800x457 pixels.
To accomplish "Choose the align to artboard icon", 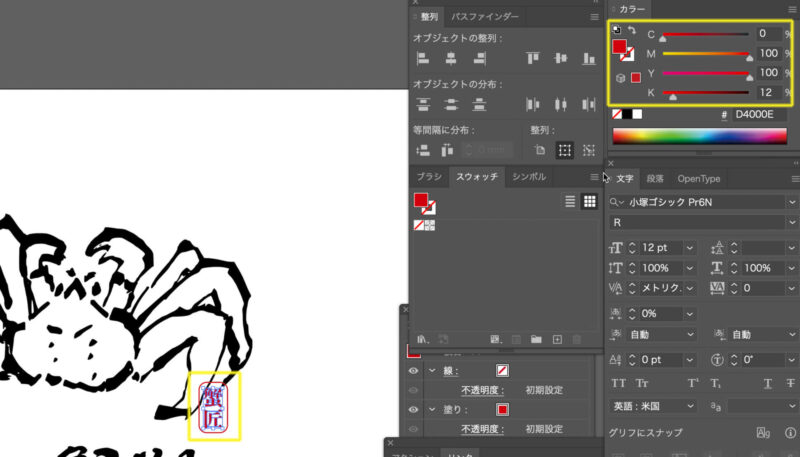I will coord(540,150).
